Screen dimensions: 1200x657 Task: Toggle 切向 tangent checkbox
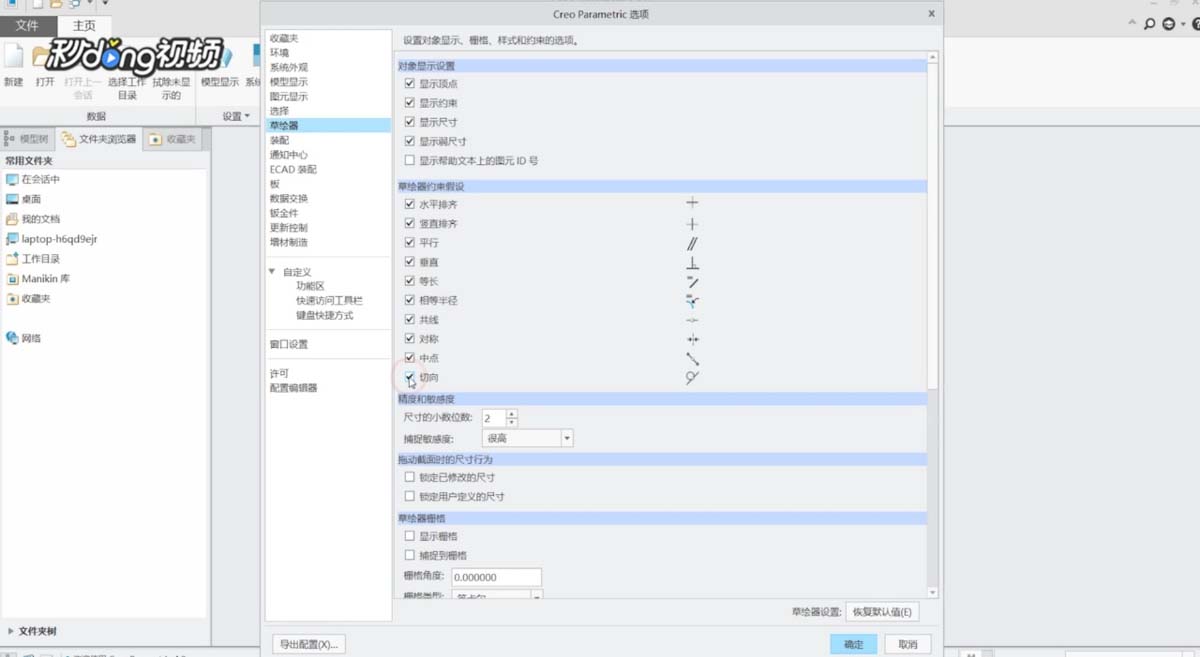point(409,377)
